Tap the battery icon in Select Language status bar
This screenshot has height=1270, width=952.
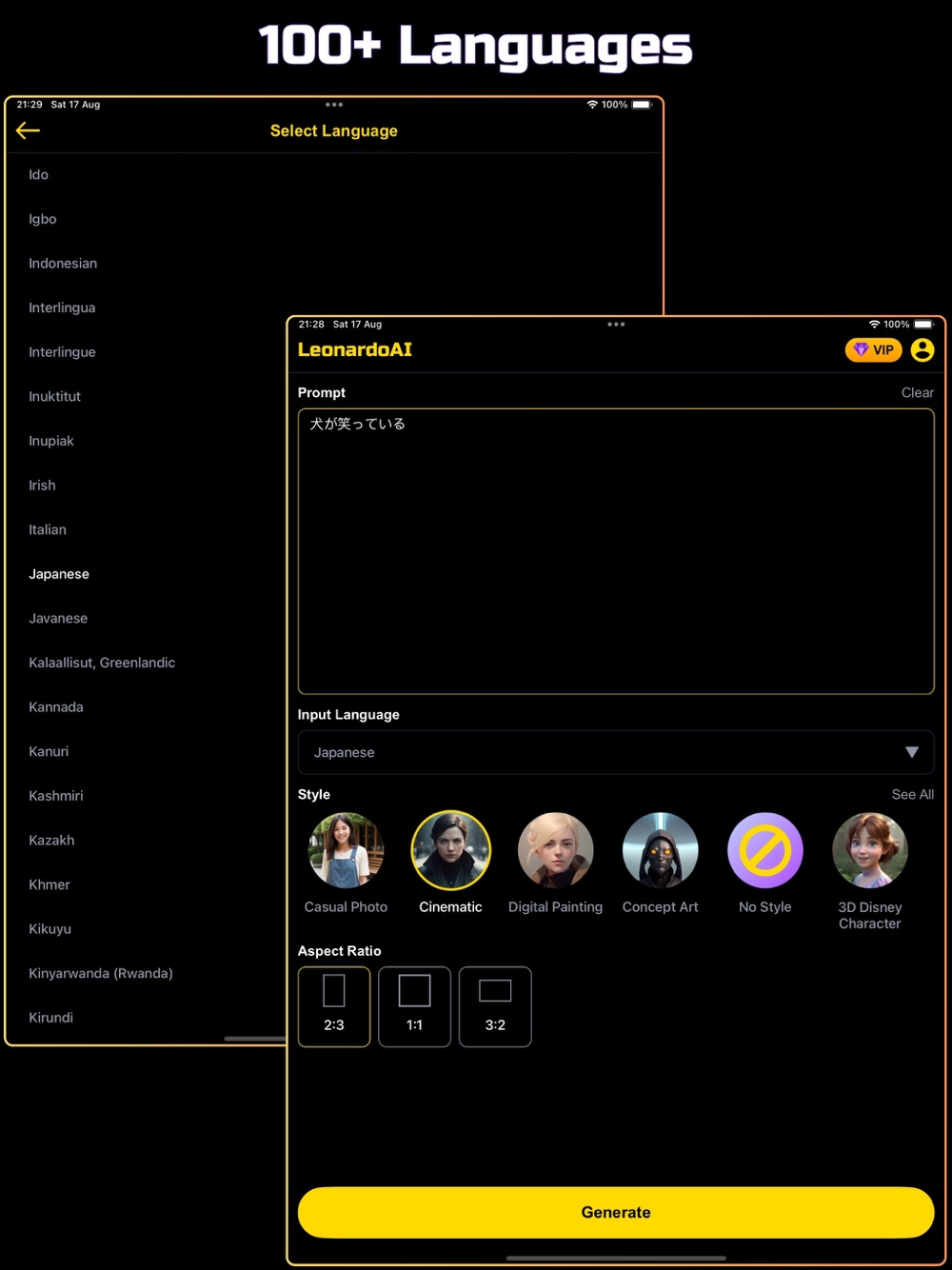pyautogui.click(x=642, y=105)
